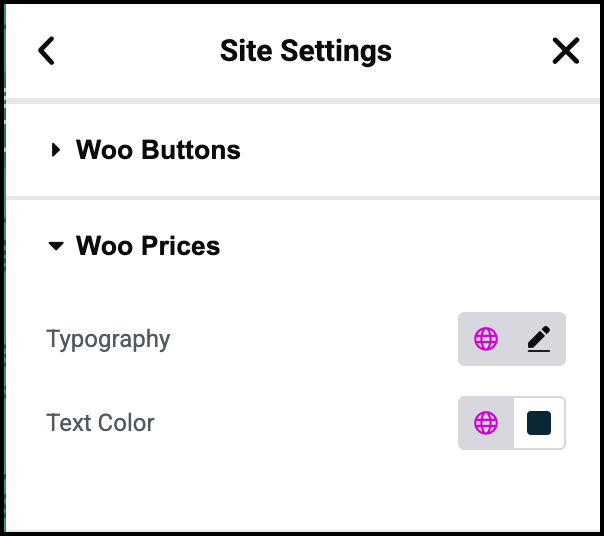
Task: Expand the Woo Buttons section triangle
Action: tap(56, 150)
